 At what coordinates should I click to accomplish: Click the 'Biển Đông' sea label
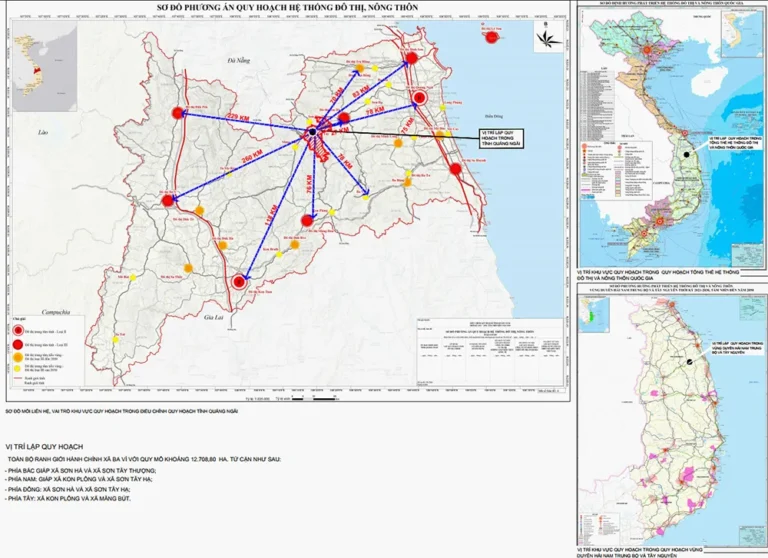tap(494, 116)
